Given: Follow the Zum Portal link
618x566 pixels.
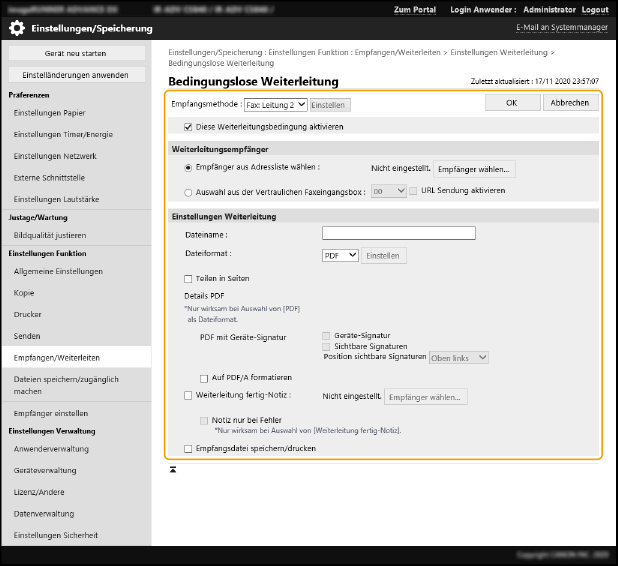Looking at the screenshot, I should [414, 9].
